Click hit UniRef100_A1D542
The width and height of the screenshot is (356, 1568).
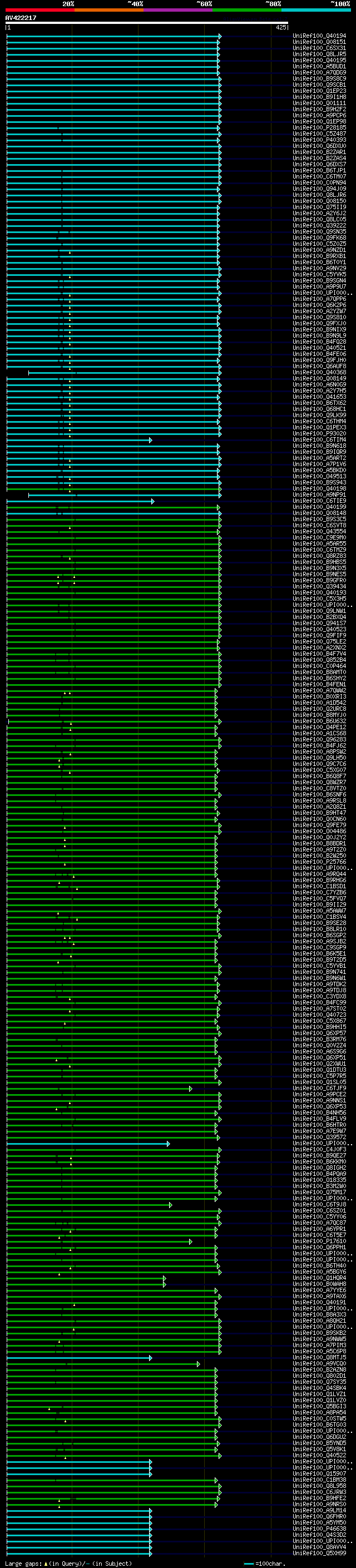pos(319,703)
